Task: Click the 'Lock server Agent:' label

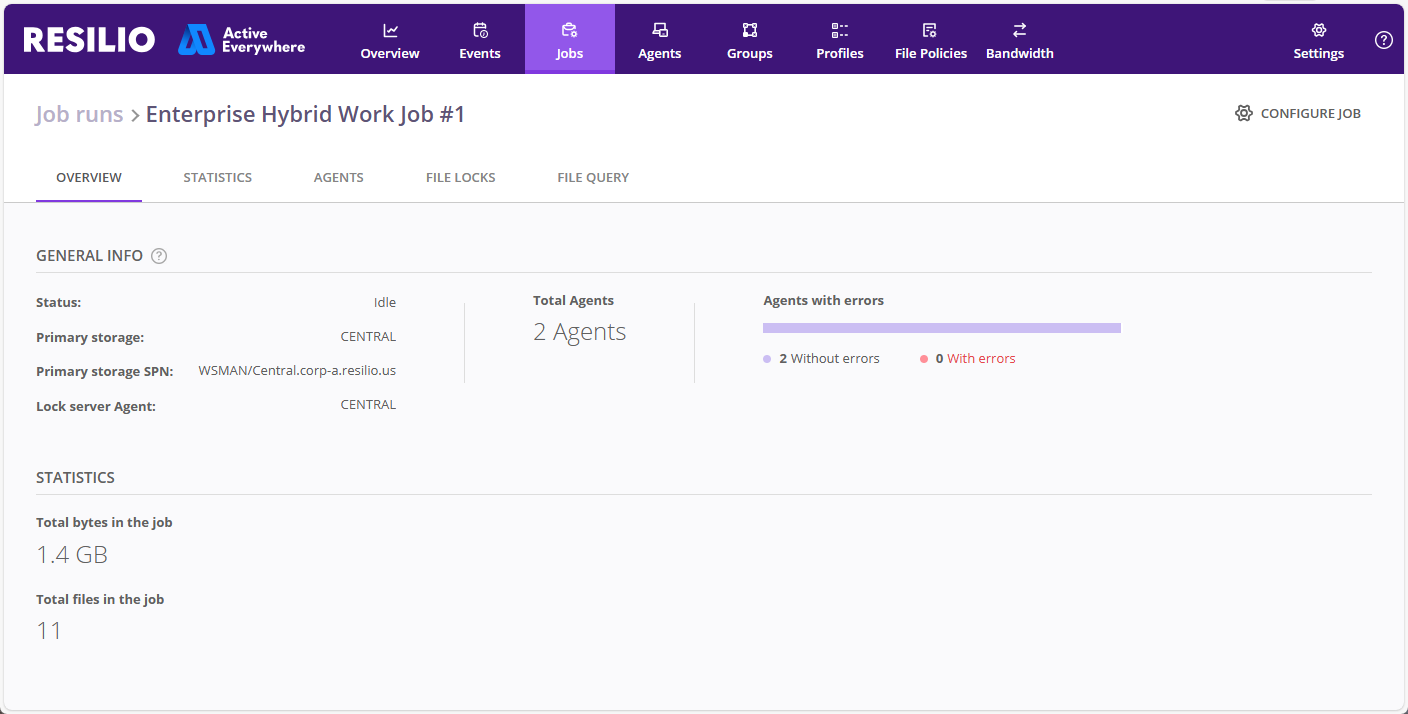Action: coord(96,407)
